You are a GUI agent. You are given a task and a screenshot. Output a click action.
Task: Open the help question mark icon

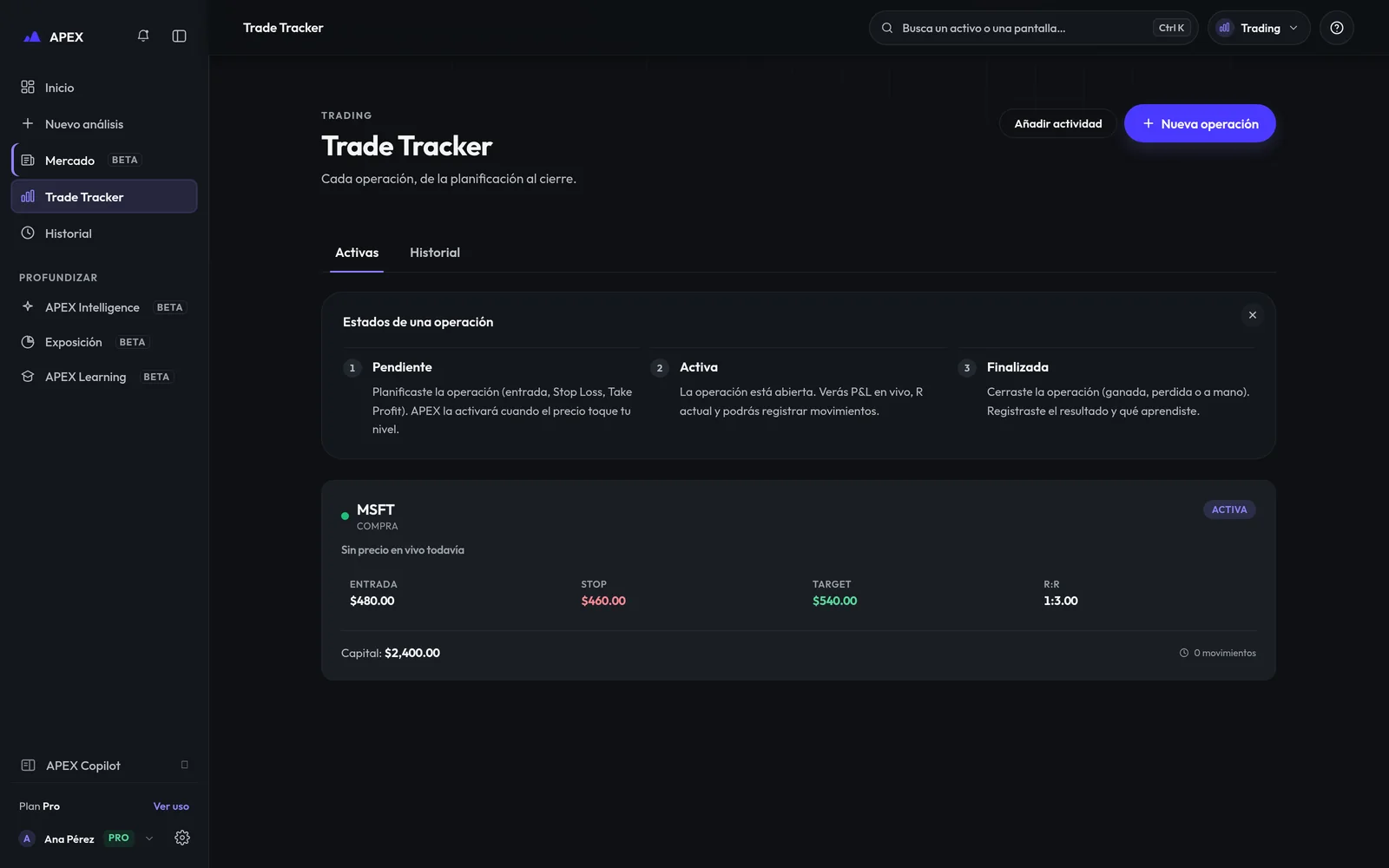pyautogui.click(x=1337, y=28)
